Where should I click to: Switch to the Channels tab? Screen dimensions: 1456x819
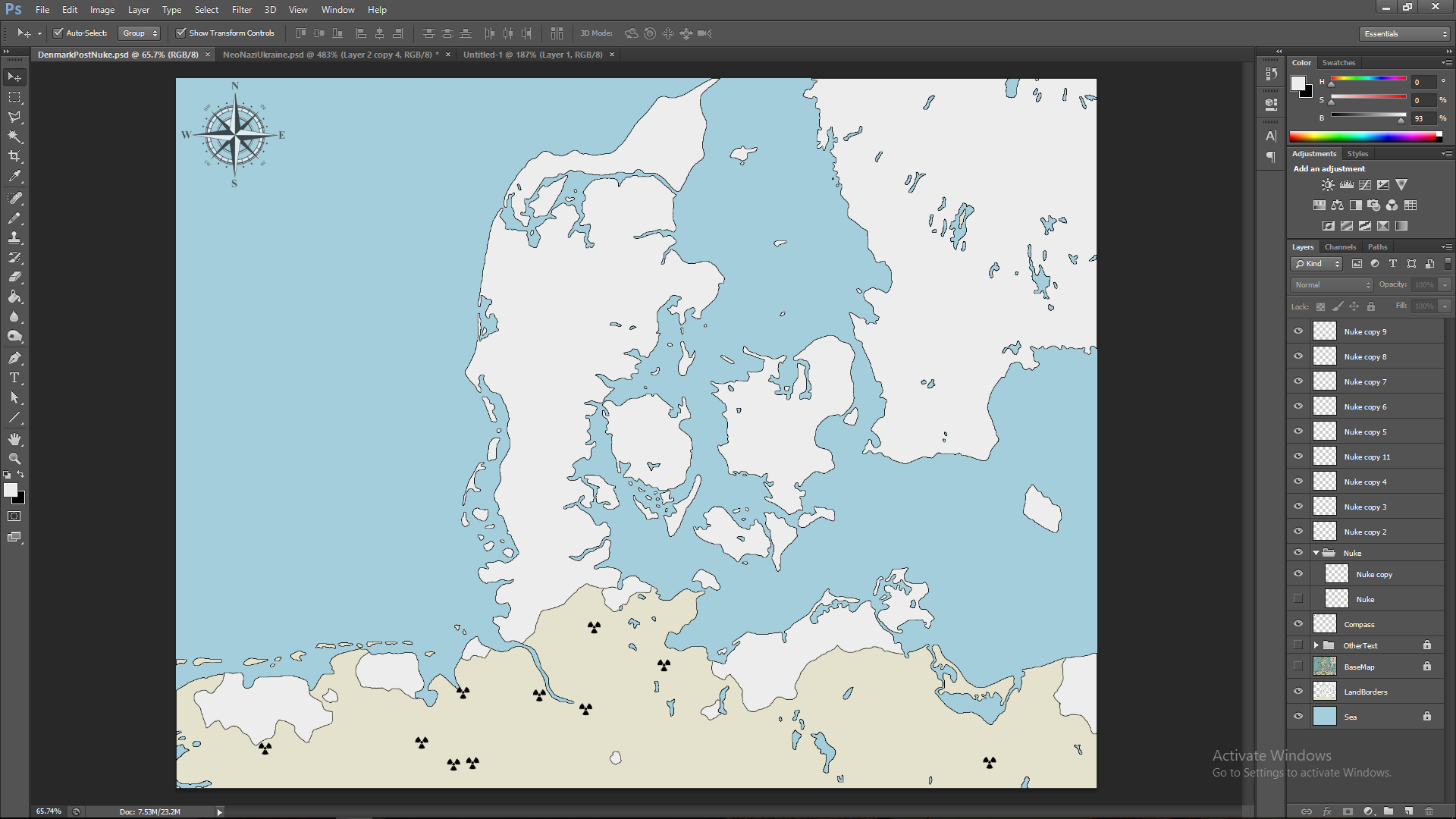1340,247
